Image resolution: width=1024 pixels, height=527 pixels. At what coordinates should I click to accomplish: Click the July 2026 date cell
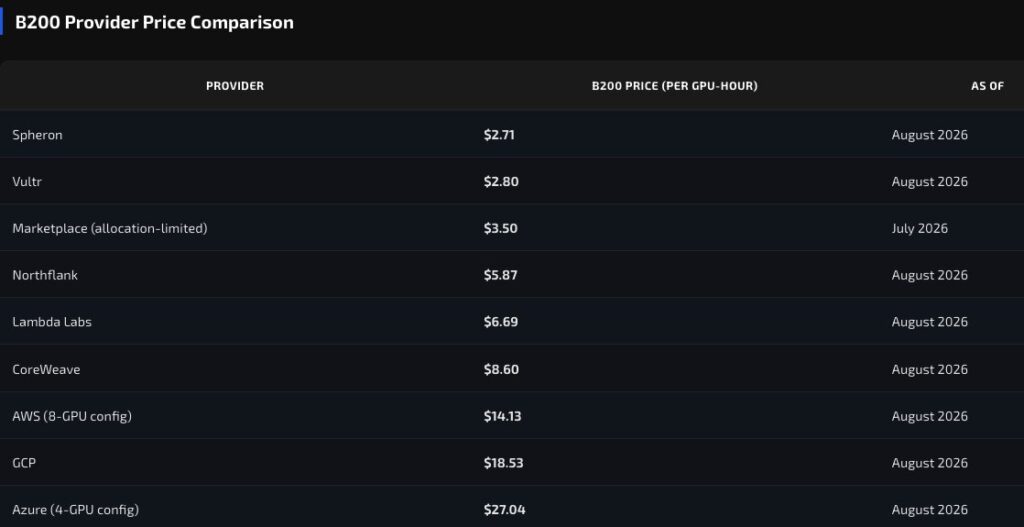(x=920, y=229)
